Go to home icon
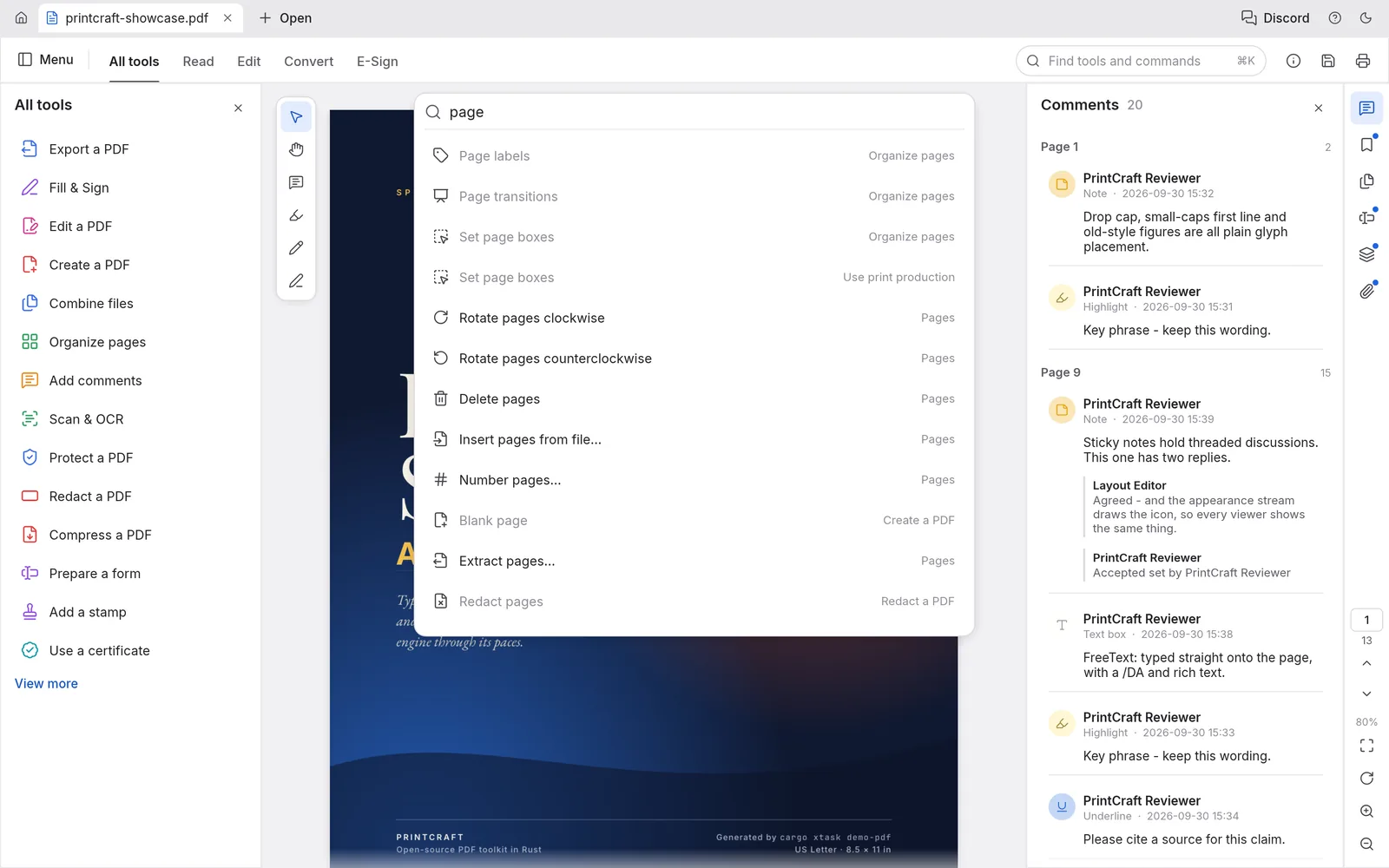Screen dimensions: 1389x868 coord(21,17)
